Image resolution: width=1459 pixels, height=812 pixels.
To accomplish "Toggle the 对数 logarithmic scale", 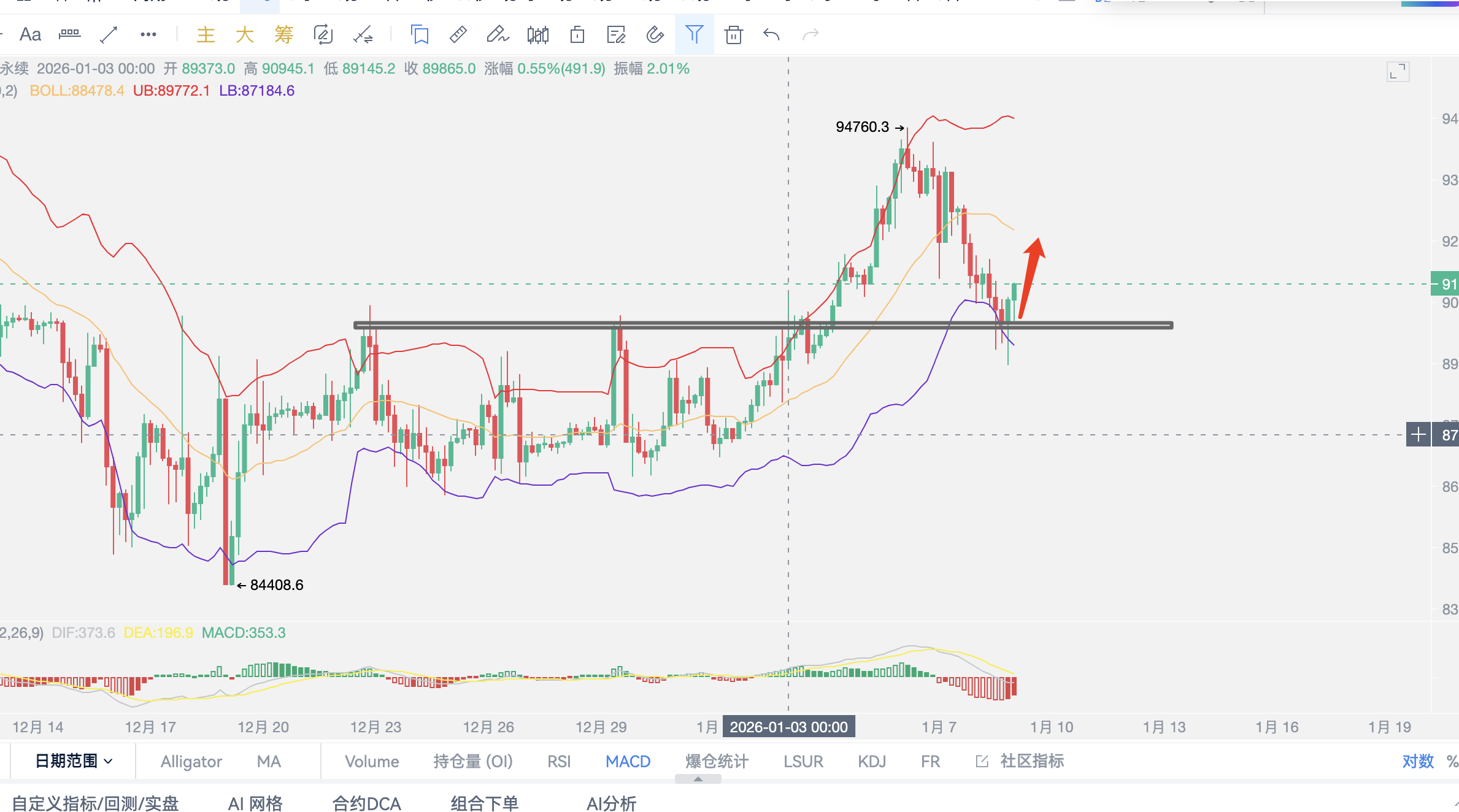I will tap(1417, 761).
